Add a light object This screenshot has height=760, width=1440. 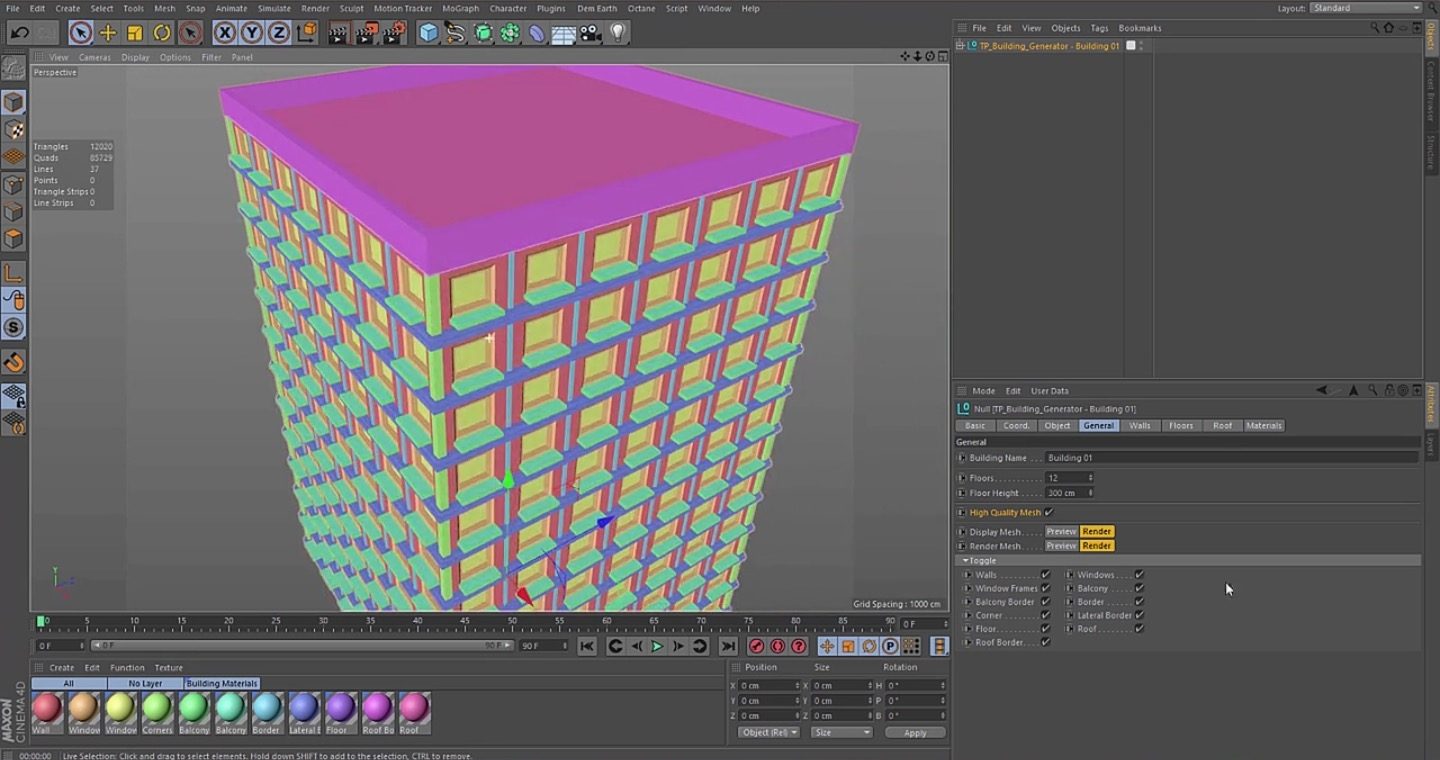[618, 33]
